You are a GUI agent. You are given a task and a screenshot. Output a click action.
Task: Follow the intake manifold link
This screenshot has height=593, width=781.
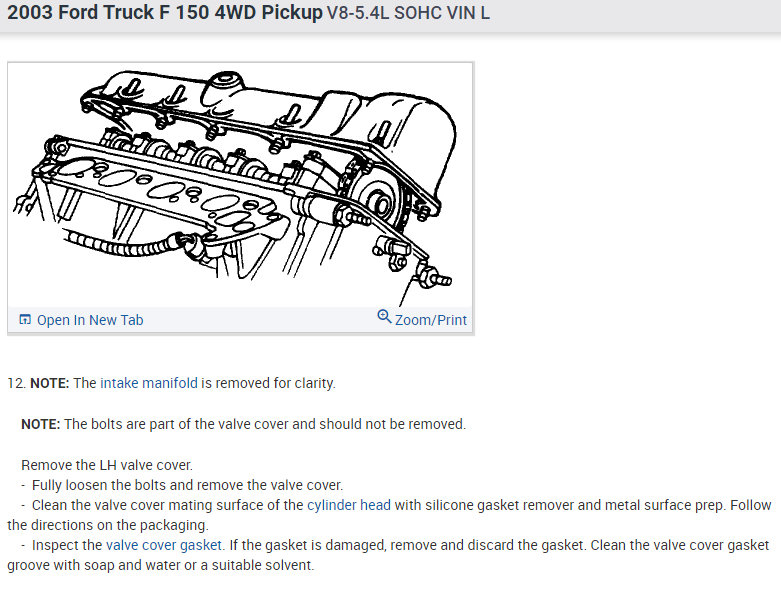point(149,383)
